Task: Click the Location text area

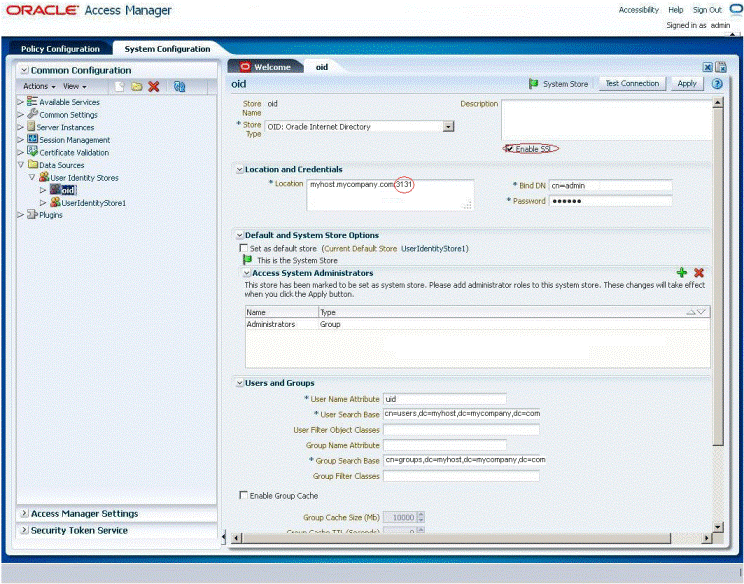Action: click(390, 195)
